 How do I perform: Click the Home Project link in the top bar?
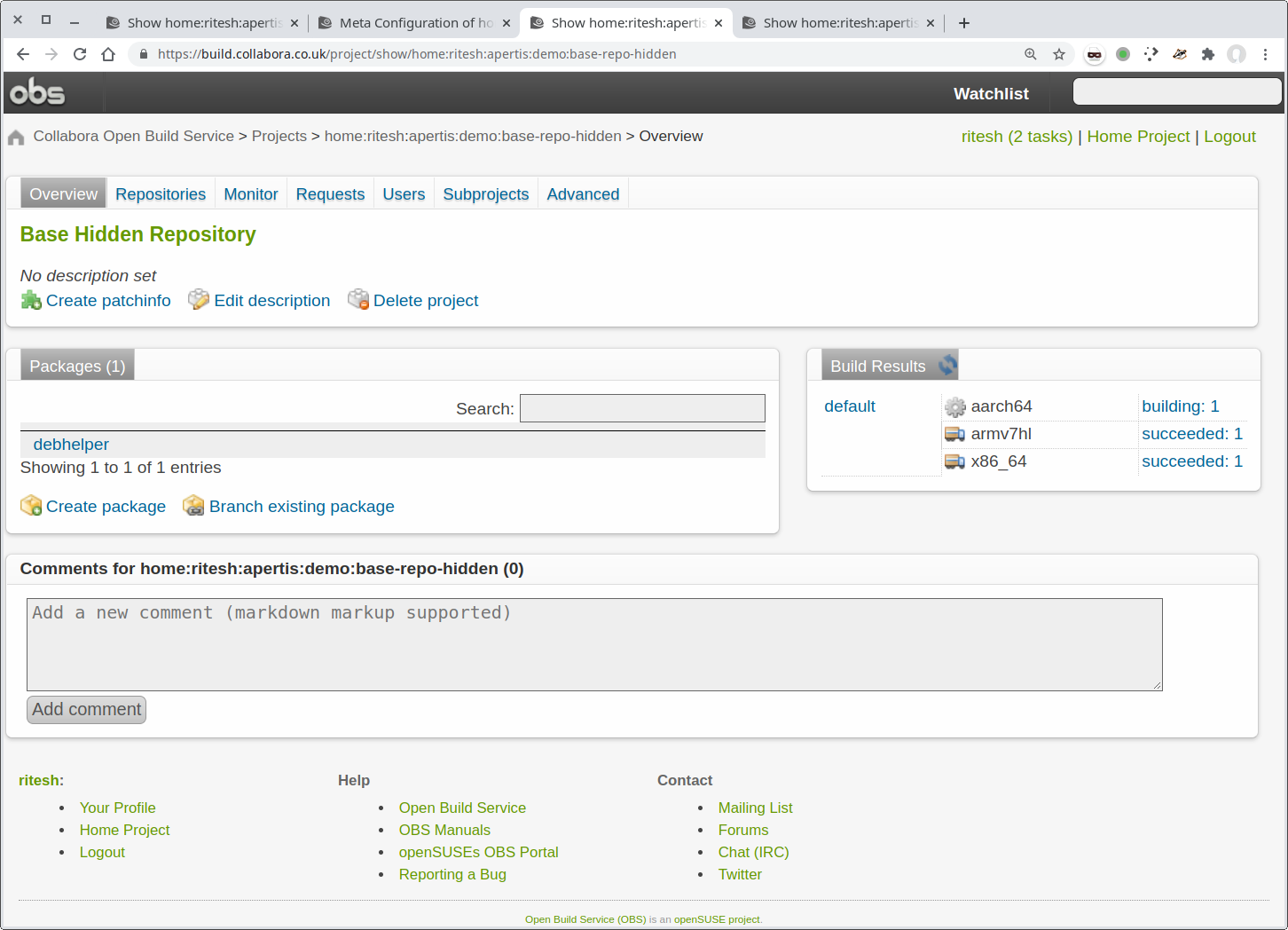tap(1138, 137)
